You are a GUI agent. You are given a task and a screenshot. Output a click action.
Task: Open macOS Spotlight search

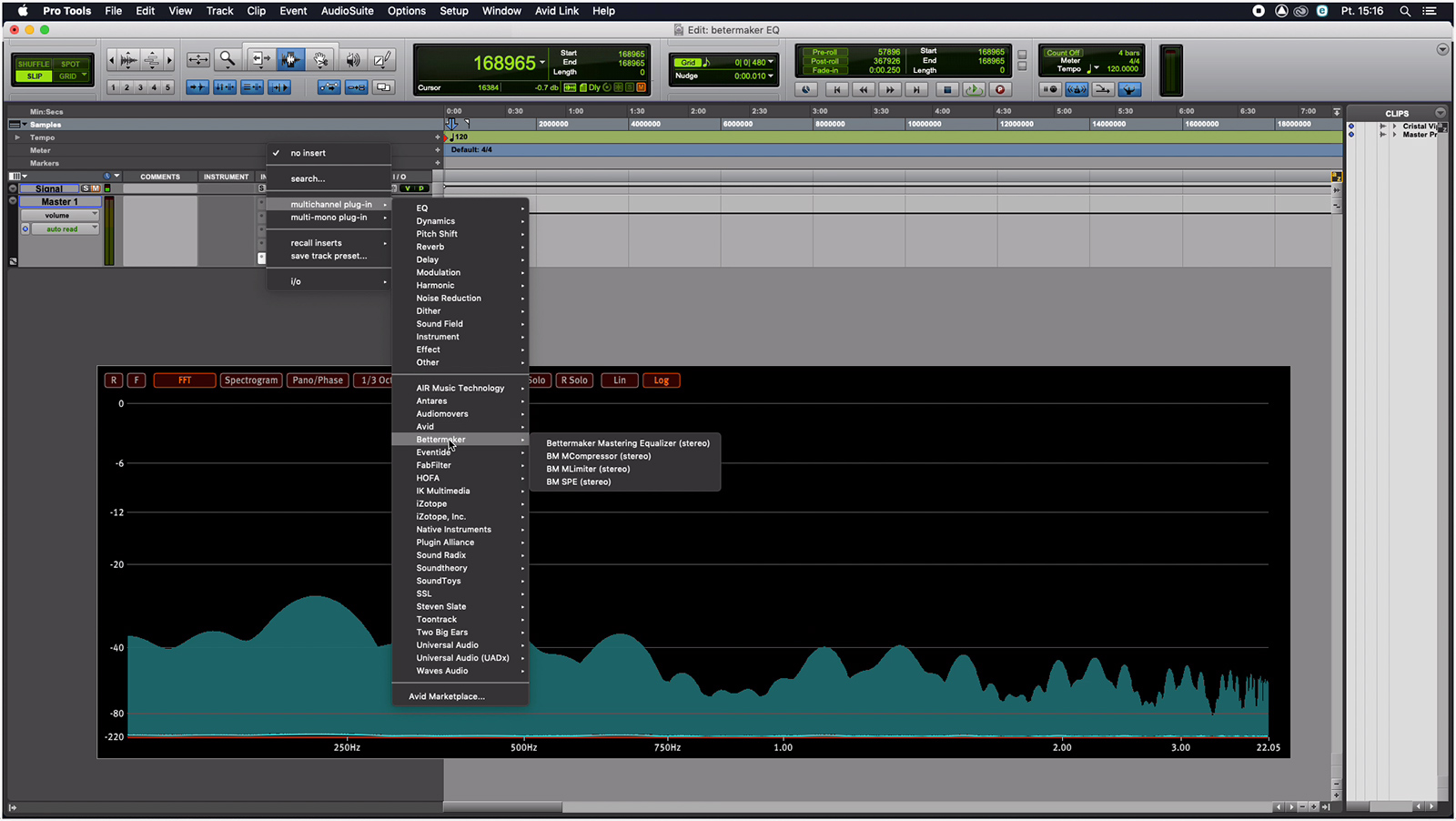coord(1405,11)
